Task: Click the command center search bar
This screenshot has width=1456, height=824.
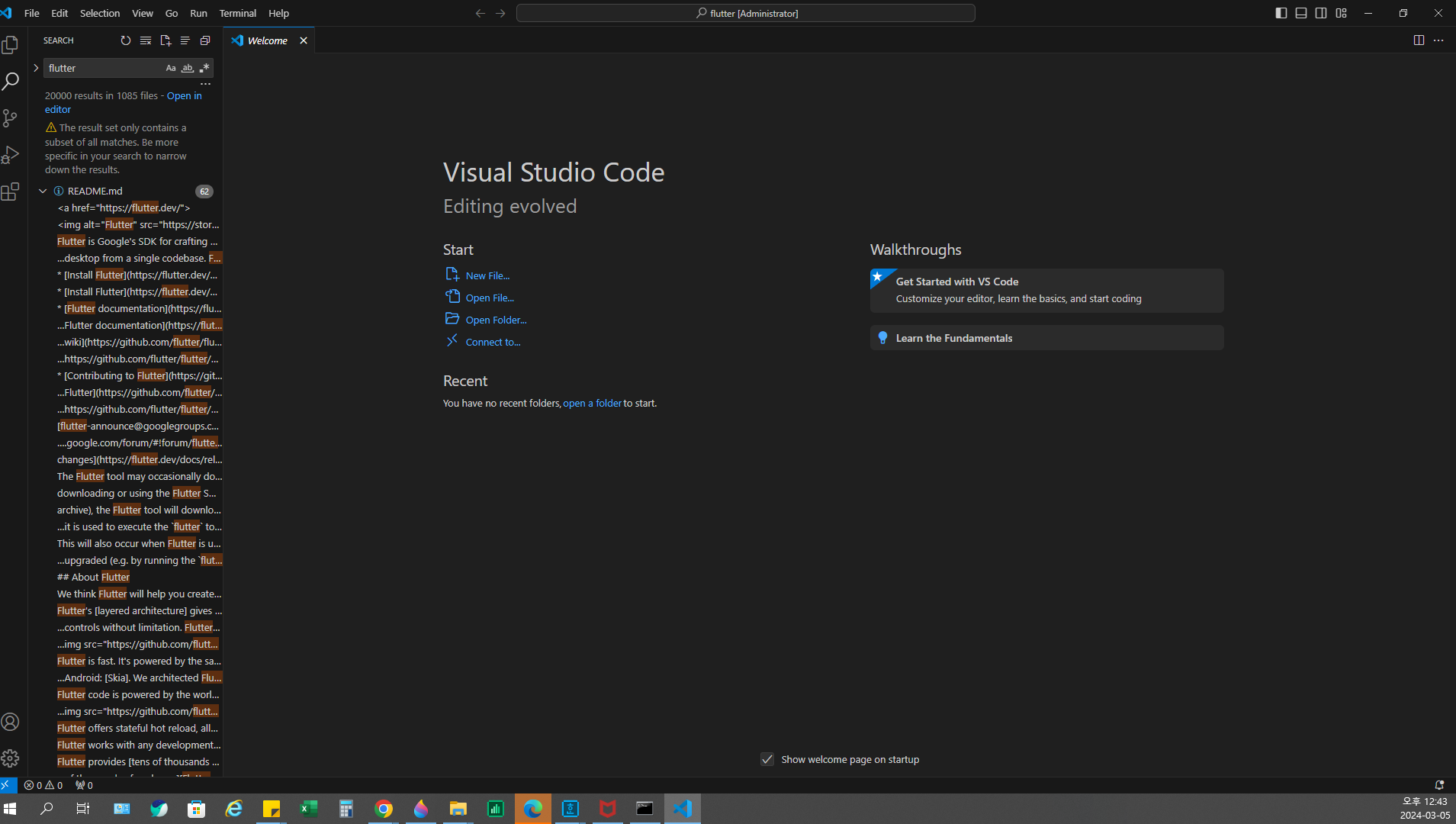Action: (746, 13)
